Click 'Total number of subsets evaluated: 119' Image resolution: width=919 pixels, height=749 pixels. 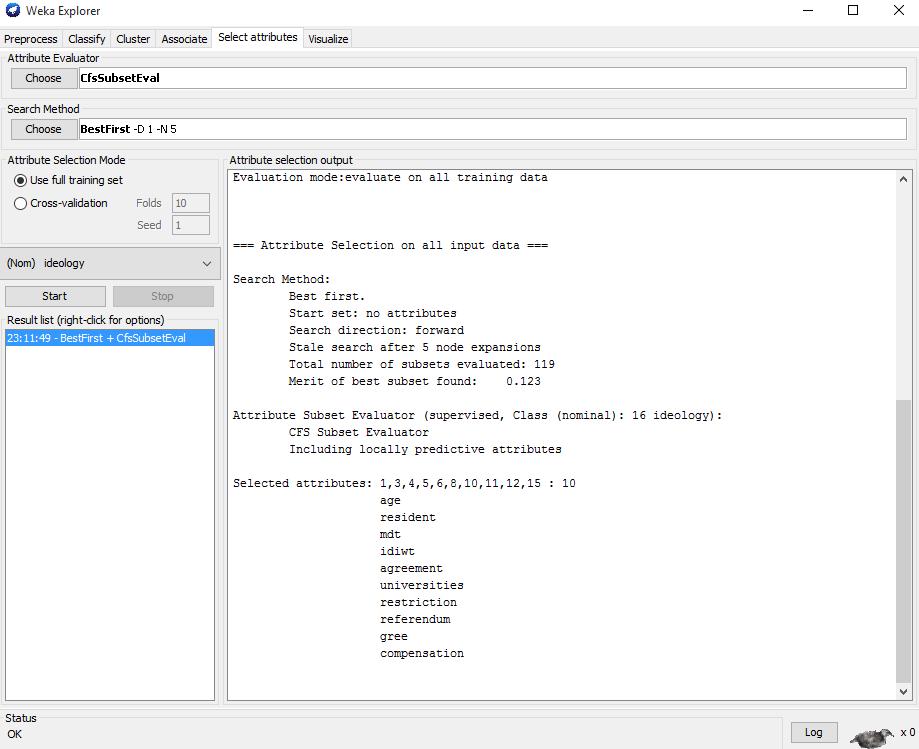(x=421, y=365)
